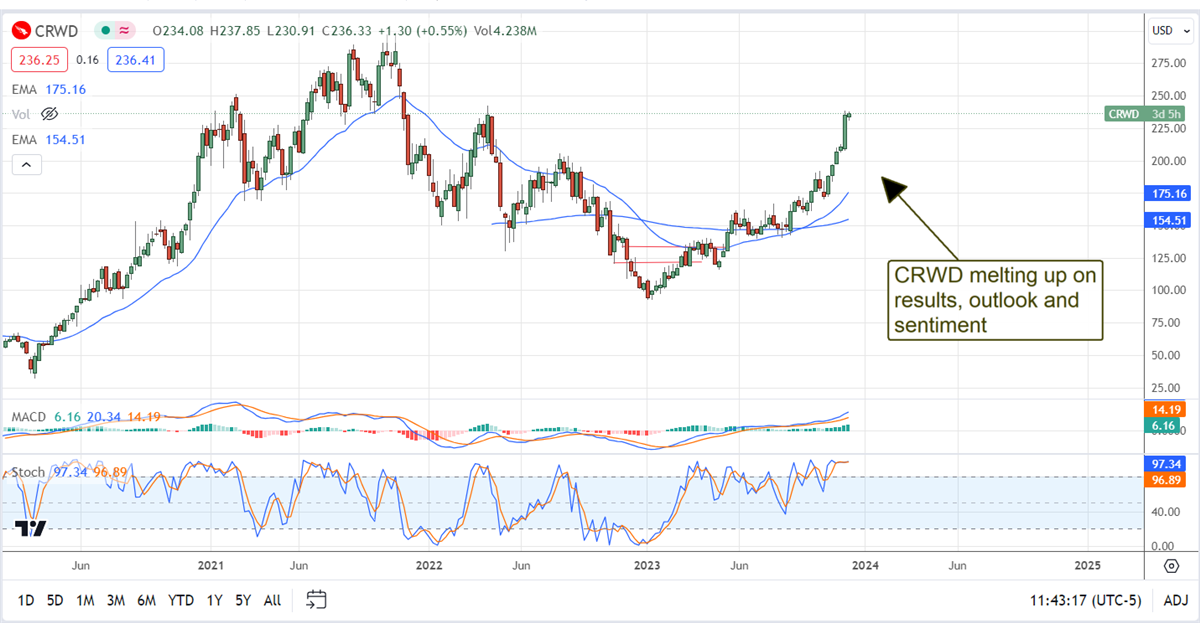Viewport: 1200px width, 623px height.
Task: Set time range to All
Action: [x=272, y=600]
